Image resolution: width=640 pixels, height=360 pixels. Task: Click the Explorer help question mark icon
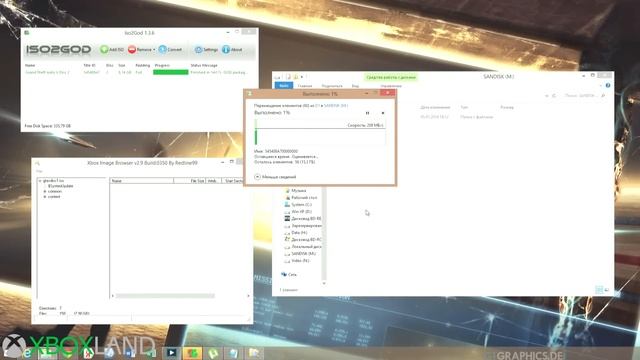[x=608, y=86]
